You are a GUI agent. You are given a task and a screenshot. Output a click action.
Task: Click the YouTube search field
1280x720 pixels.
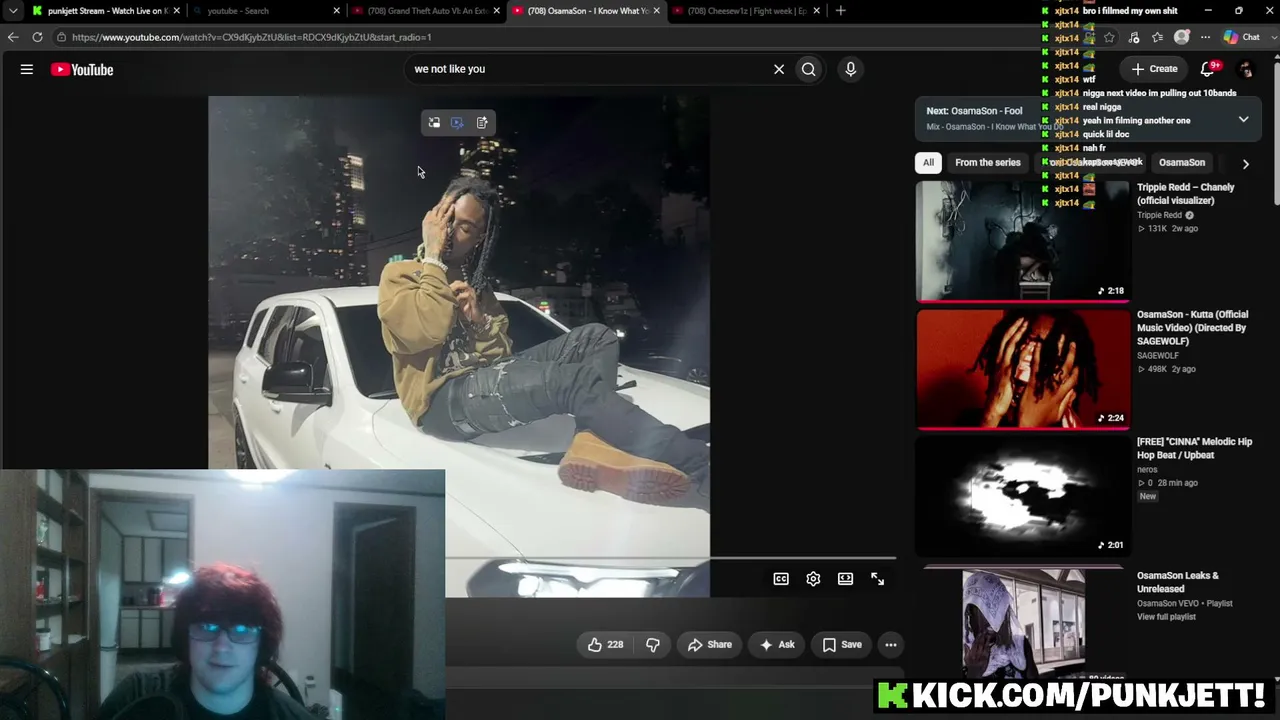click(x=588, y=69)
